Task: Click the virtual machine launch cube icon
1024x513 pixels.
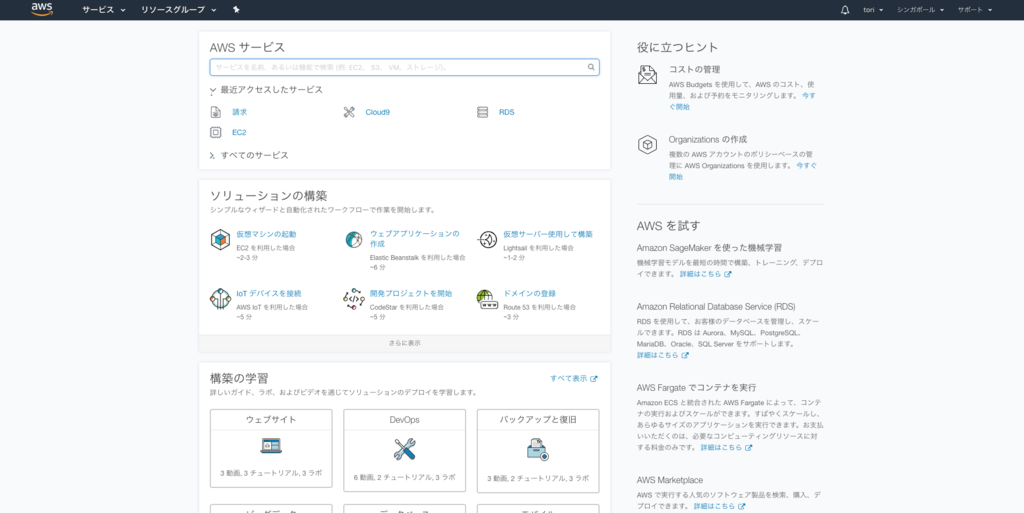Action: (220, 240)
